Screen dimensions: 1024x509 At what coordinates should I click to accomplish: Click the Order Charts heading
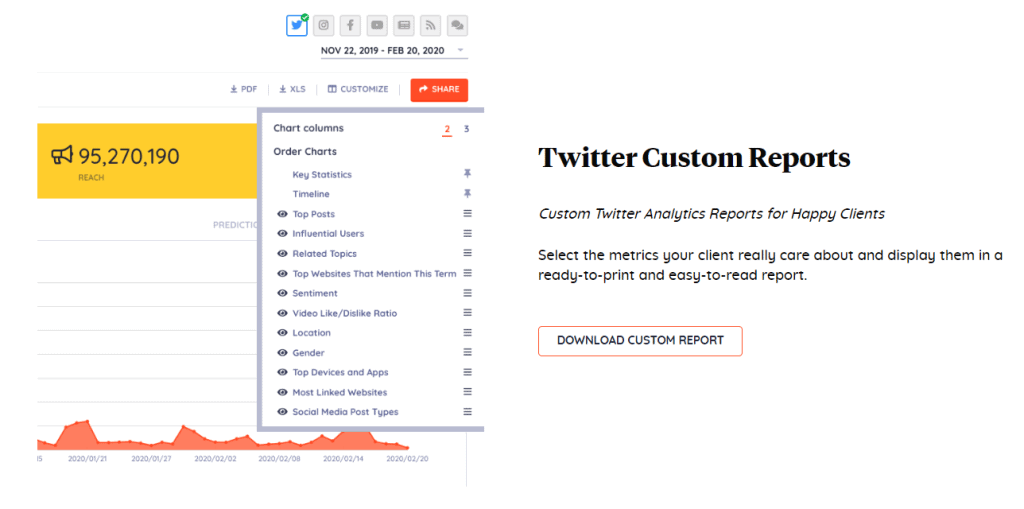305,152
